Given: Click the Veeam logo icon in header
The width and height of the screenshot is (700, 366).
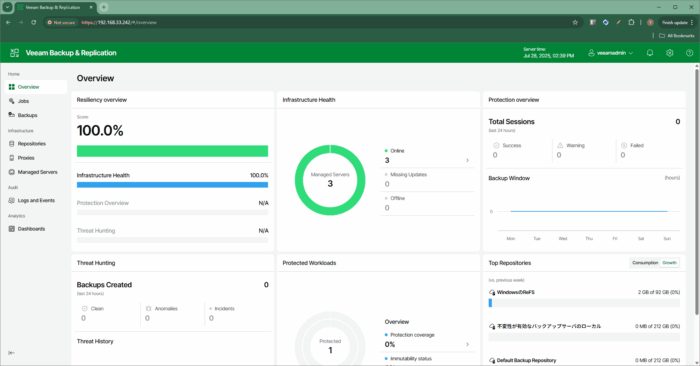Looking at the screenshot, I should tap(15, 53).
